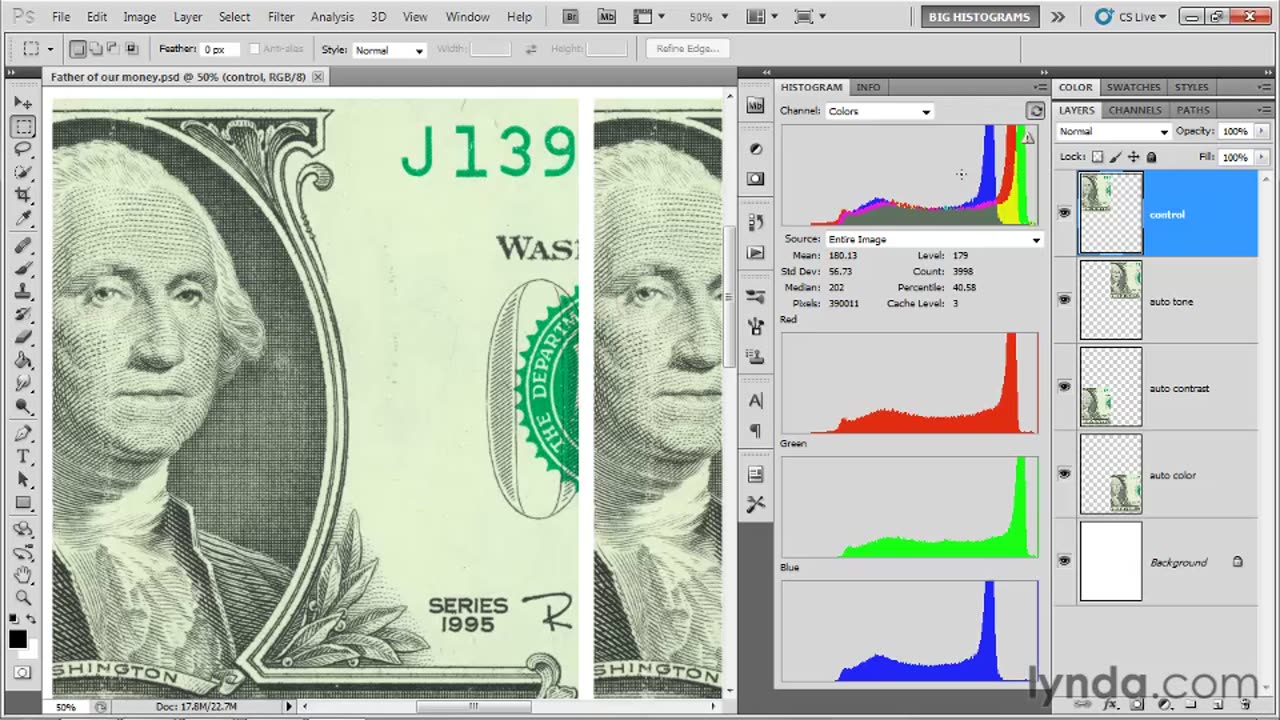Select the Rectangular Marquee tool
Image resolution: width=1280 pixels, height=720 pixels.
[23, 127]
